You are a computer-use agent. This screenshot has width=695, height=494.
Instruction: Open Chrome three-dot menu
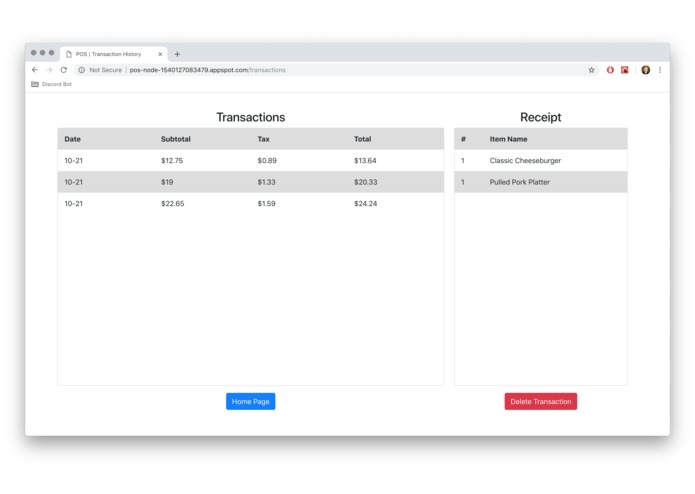[x=660, y=70]
